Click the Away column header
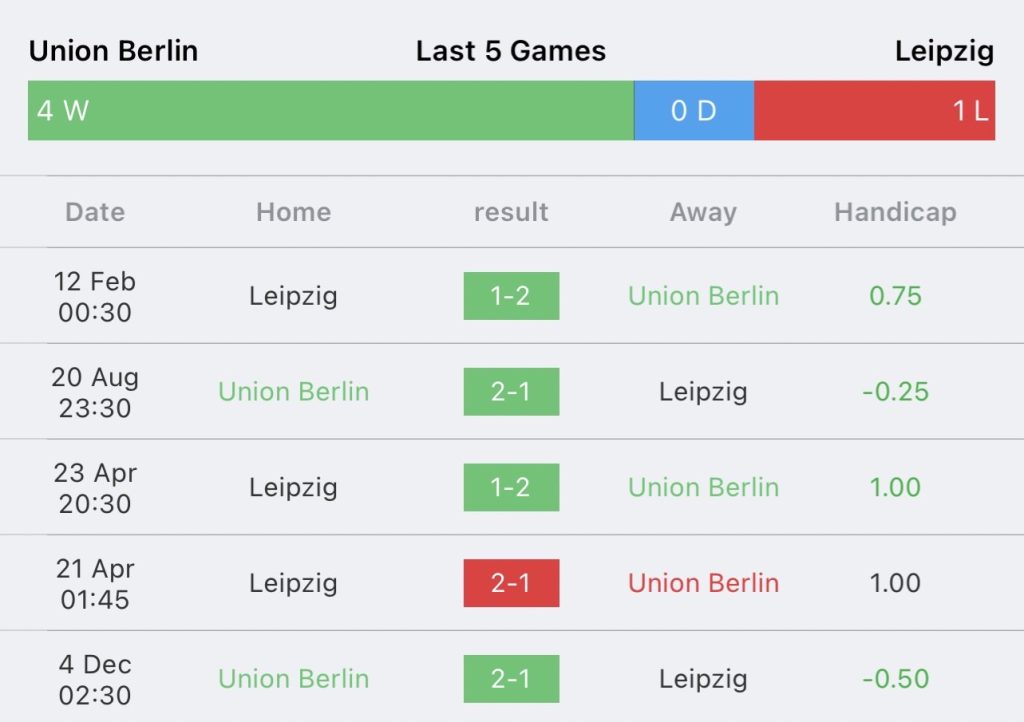Viewport: 1024px width, 722px height. tap(703, 213)
